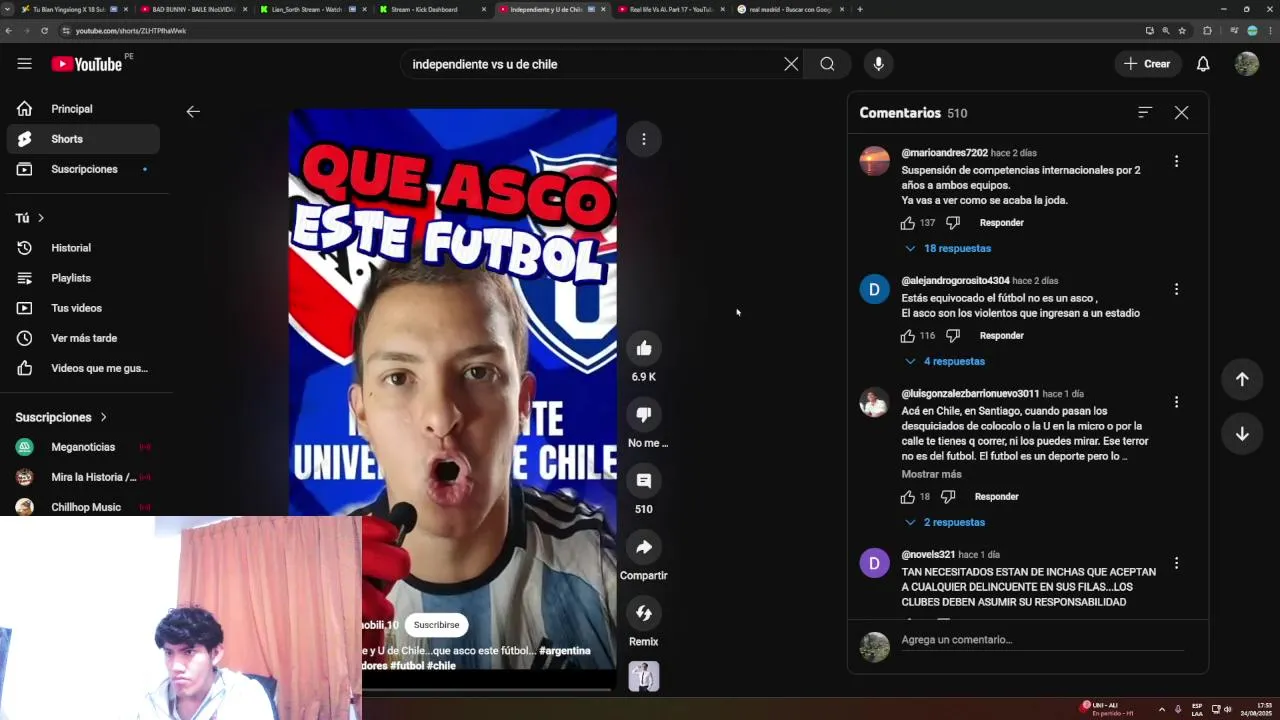Click the magnifier search button
This screenshot has height=720, width=1280.
[x=827, y=64]
